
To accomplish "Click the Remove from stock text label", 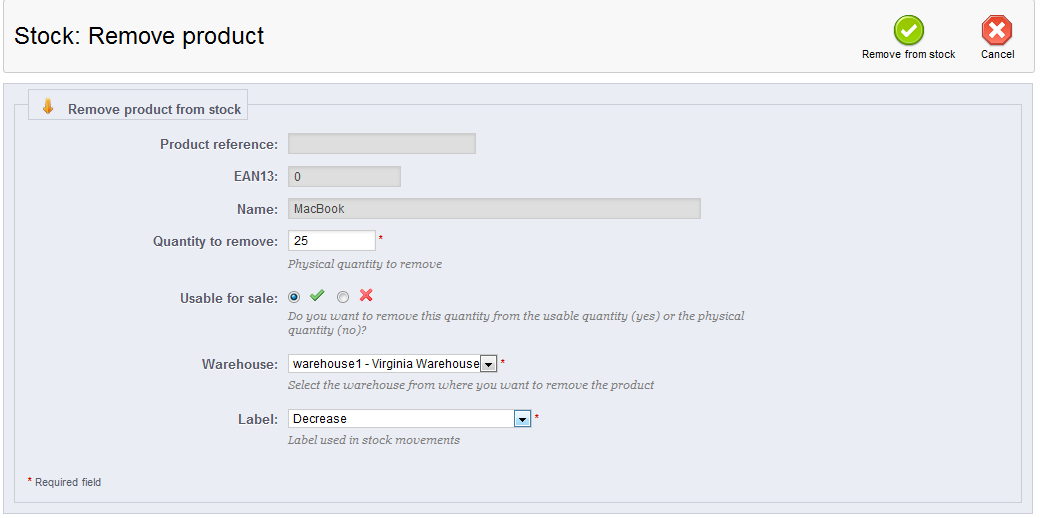I will click(x=908, y=55).
